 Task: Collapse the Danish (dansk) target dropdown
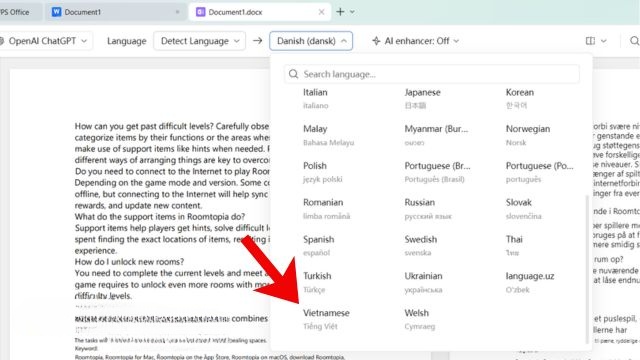pos(311,41)
